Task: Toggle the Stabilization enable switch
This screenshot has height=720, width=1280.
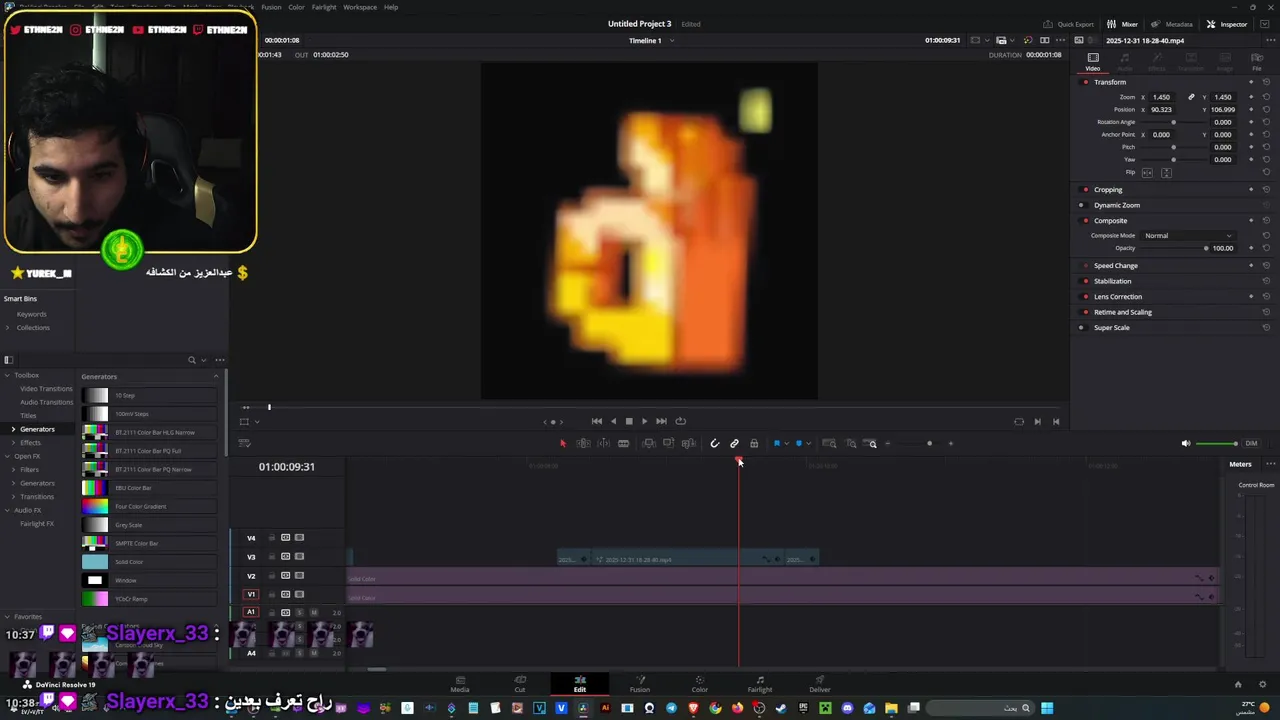Action: click(1085, 281)
